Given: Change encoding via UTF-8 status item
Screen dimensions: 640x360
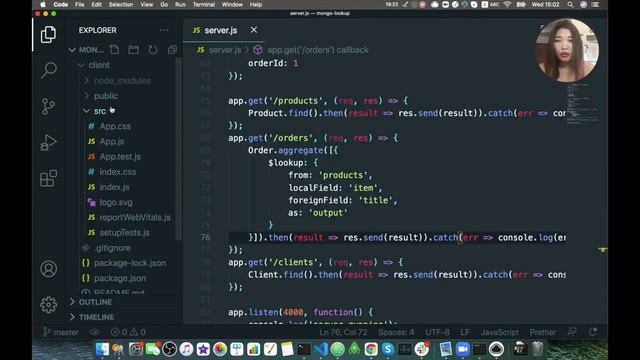Looking at the screenshot, I should pos(437,332).
